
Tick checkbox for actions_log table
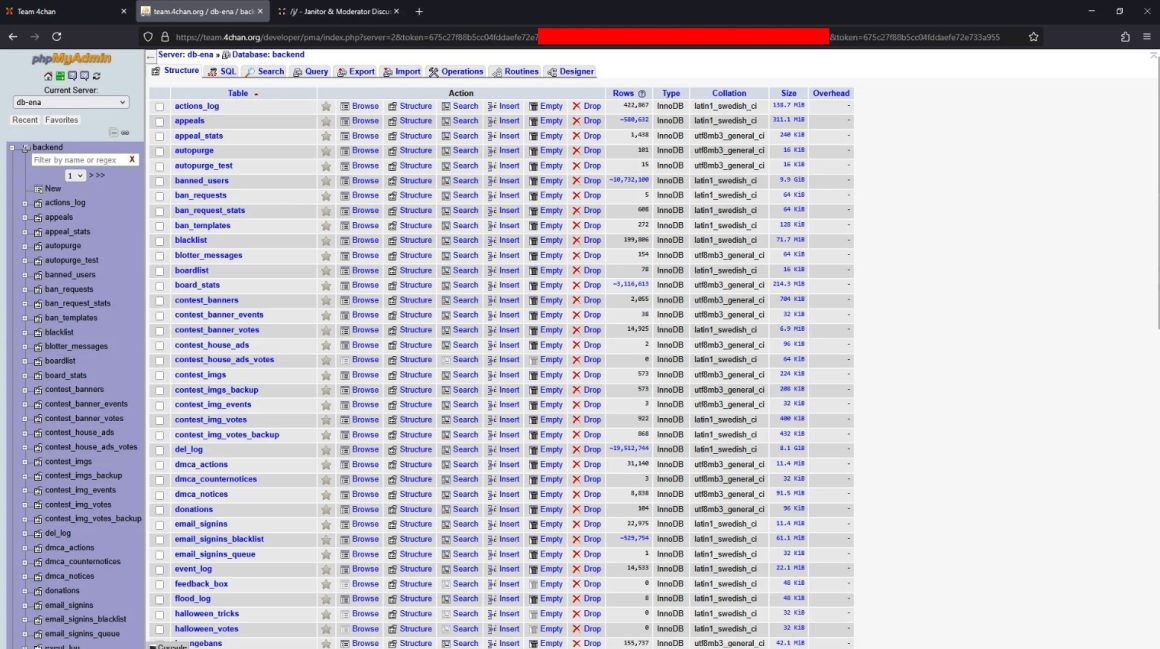(160, 107)
